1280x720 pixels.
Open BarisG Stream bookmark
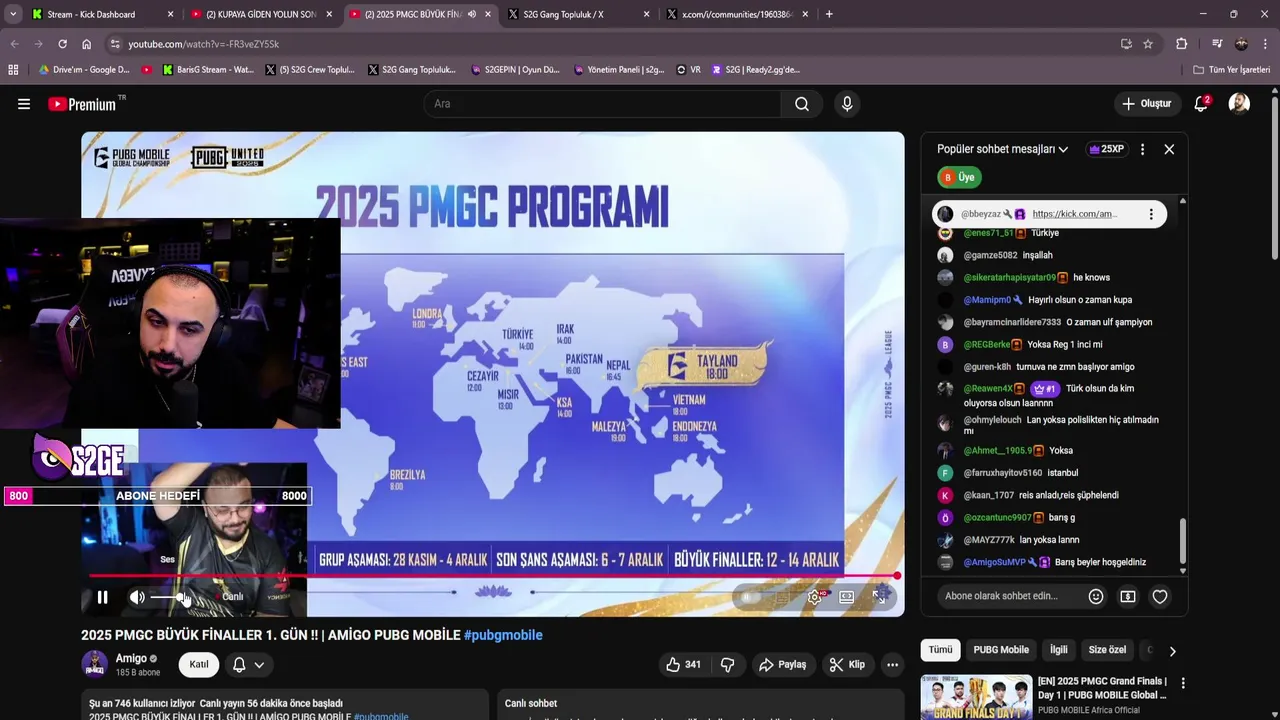click(206, 70)
